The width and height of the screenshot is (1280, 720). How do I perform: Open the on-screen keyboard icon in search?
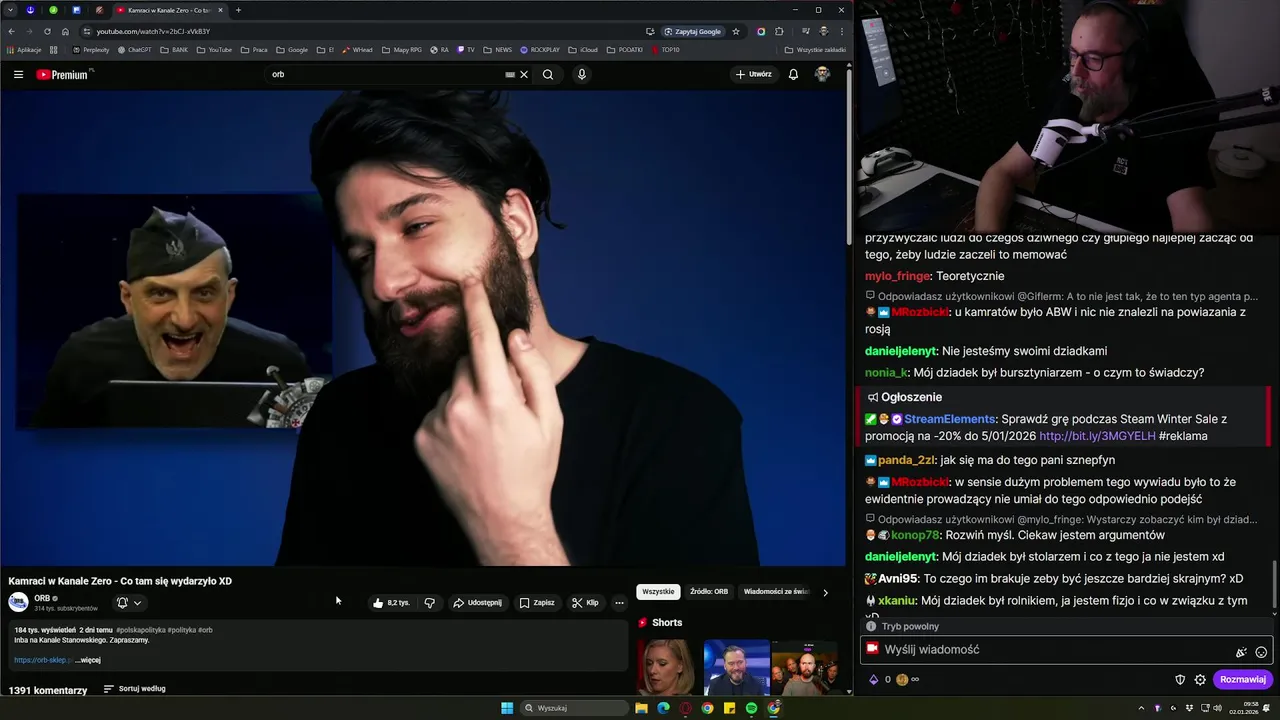tap(510, 74)
